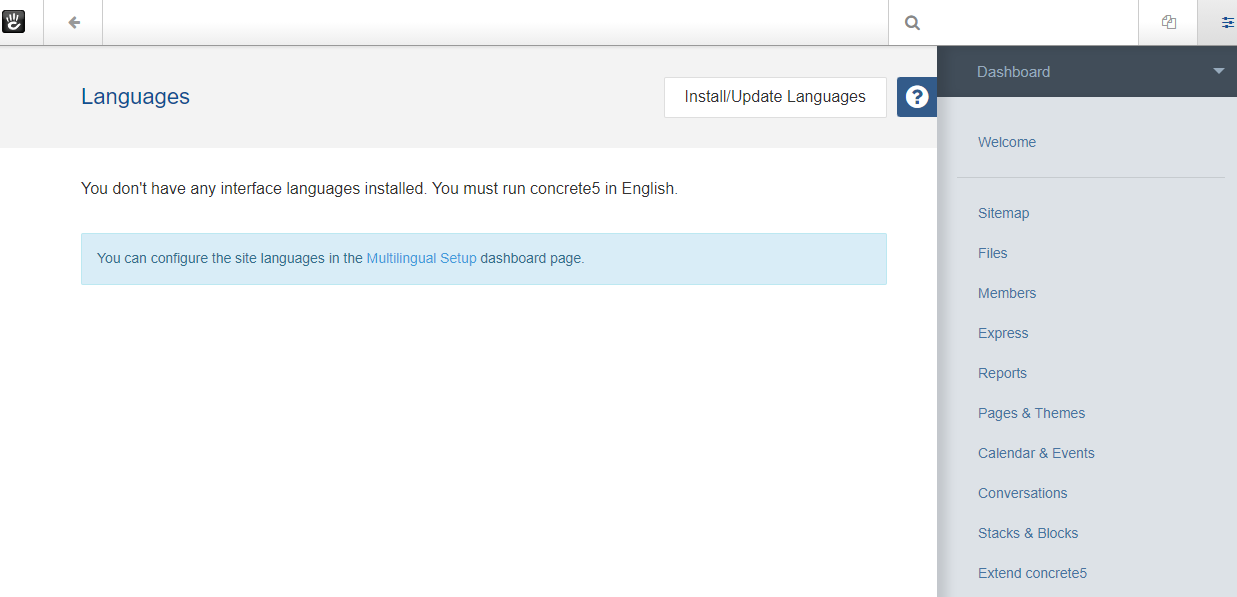1237x597 pixels.
Task: Open Welcome in the dashboard menu
Action: (x=1007, y=142)
